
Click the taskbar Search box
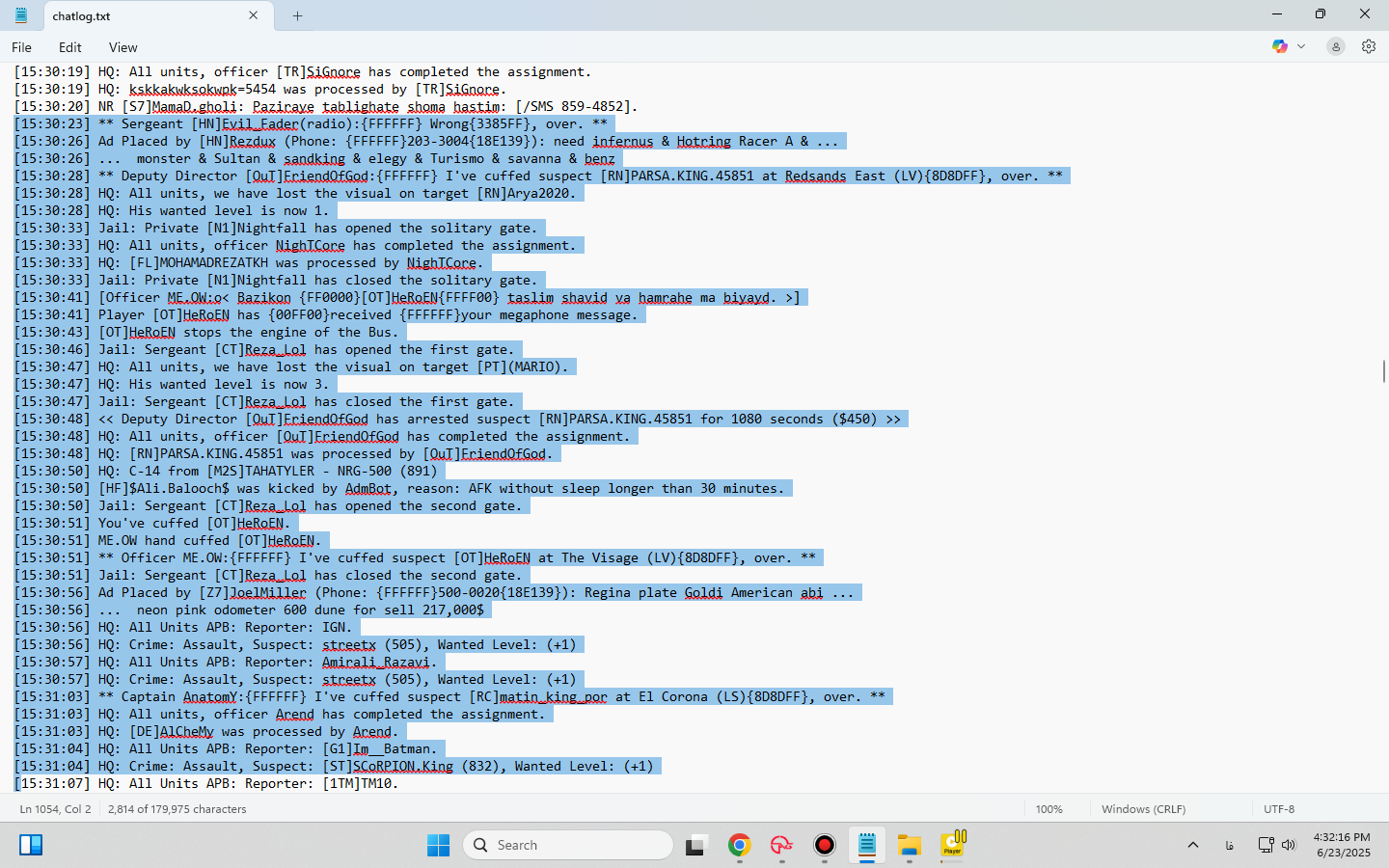pos(568,846)
